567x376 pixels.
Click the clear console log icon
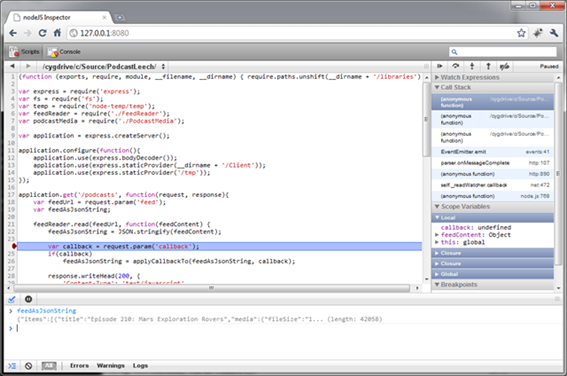click(28, 366)
